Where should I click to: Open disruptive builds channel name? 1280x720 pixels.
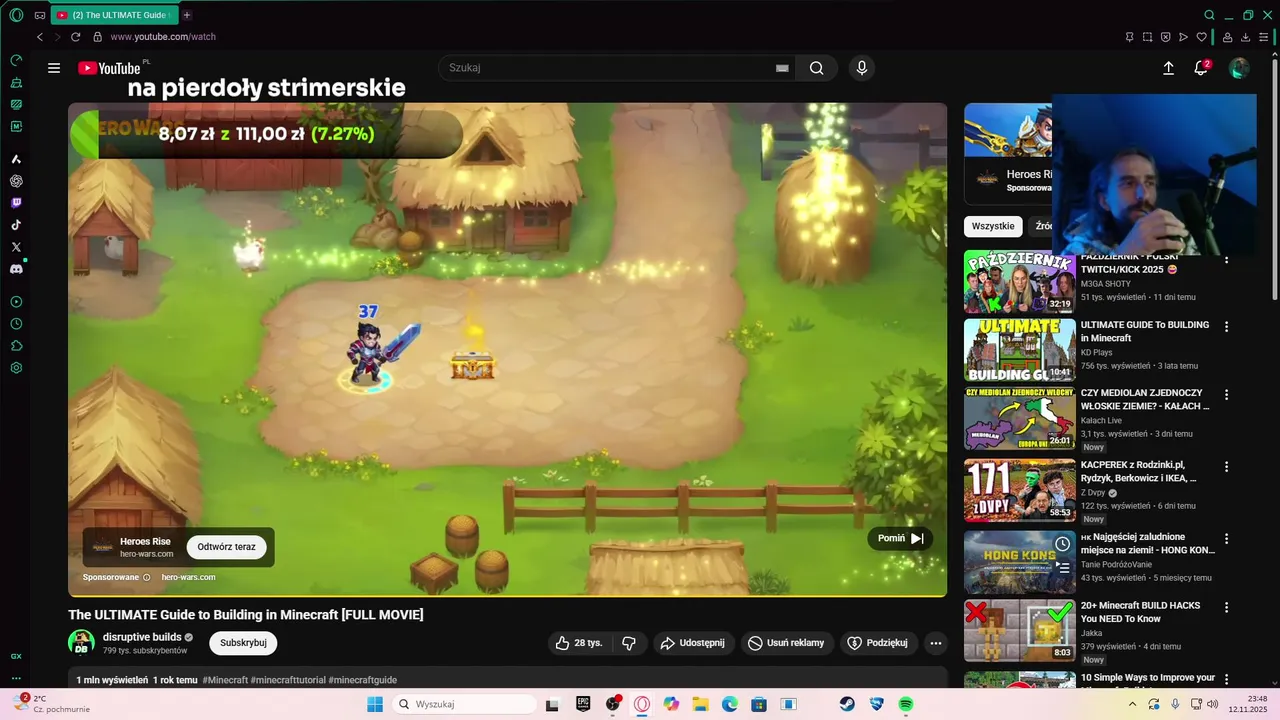click(142, 637)
